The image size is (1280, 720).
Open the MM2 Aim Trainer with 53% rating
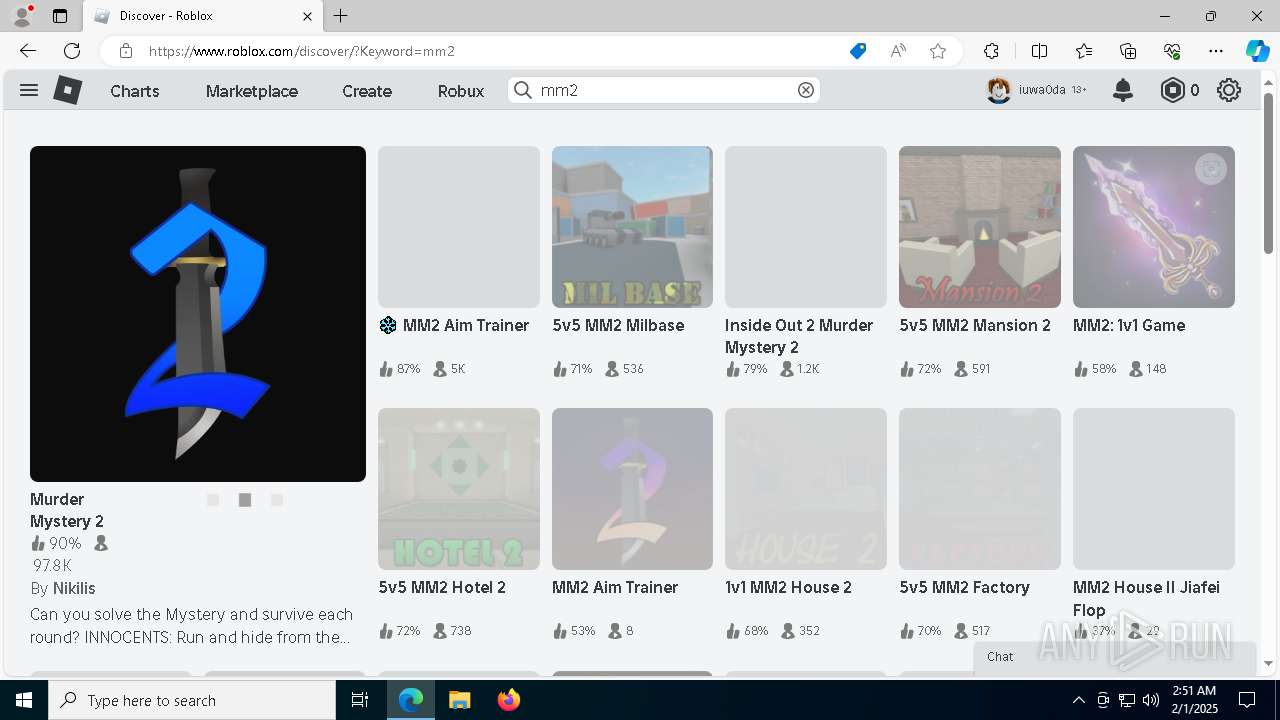click(x=632, y=489)
